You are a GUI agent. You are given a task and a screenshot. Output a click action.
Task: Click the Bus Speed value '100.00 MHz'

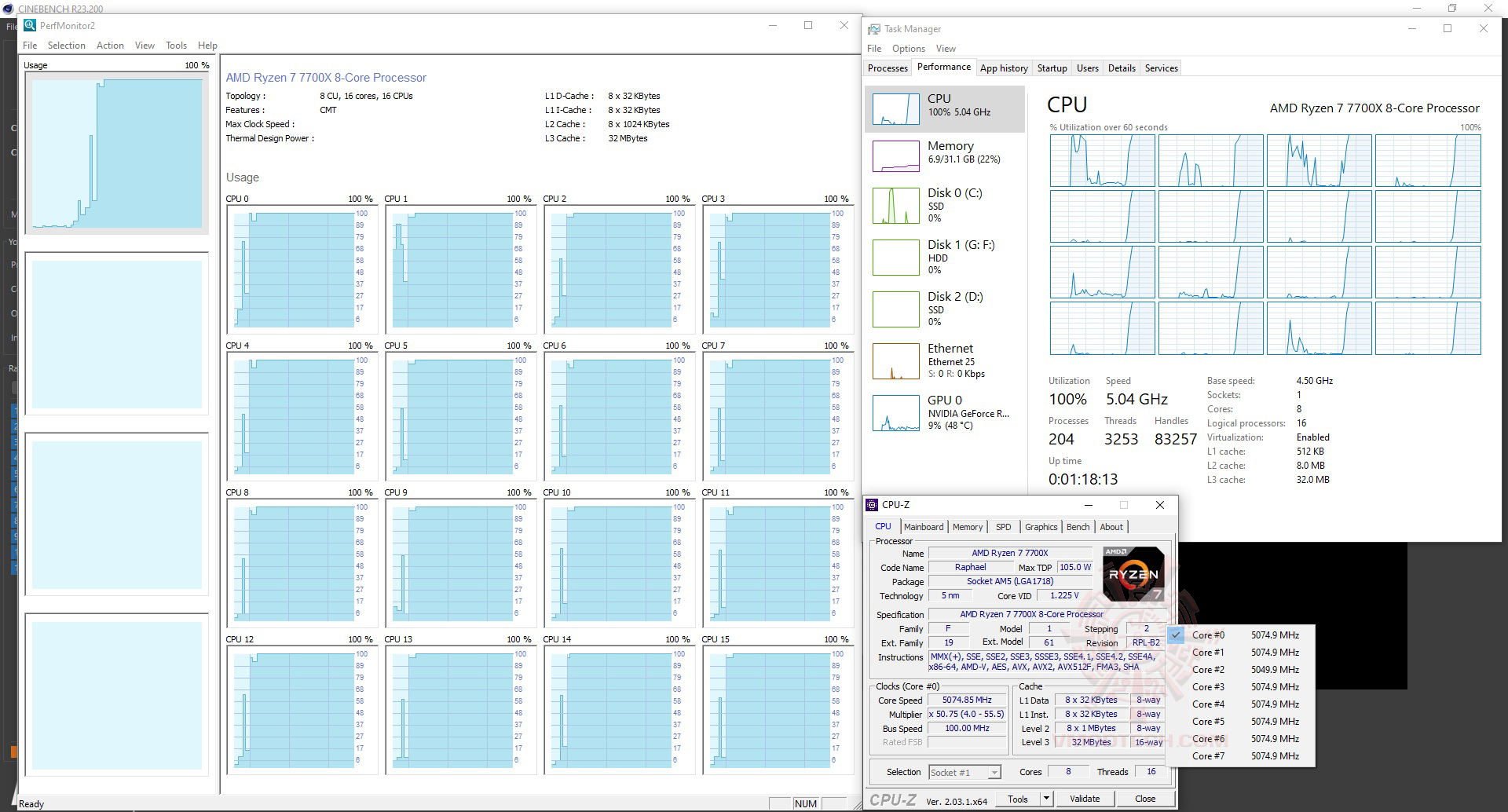pyautogui.click(x=967, y=729)
